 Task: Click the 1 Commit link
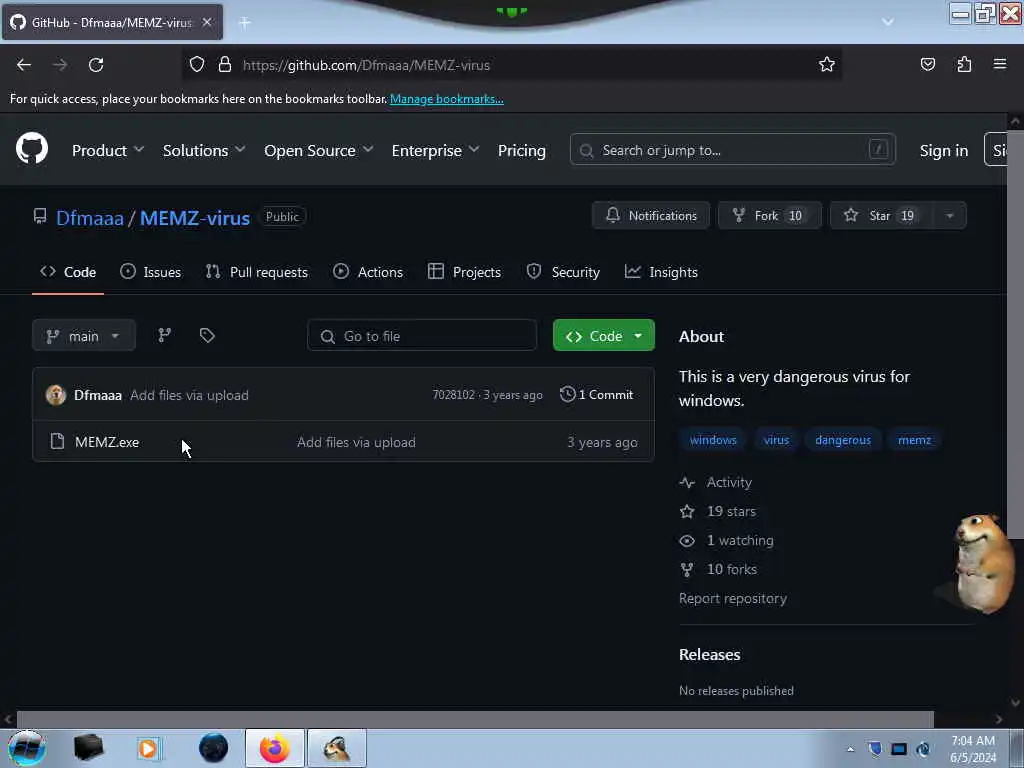(x=597, y=394)
